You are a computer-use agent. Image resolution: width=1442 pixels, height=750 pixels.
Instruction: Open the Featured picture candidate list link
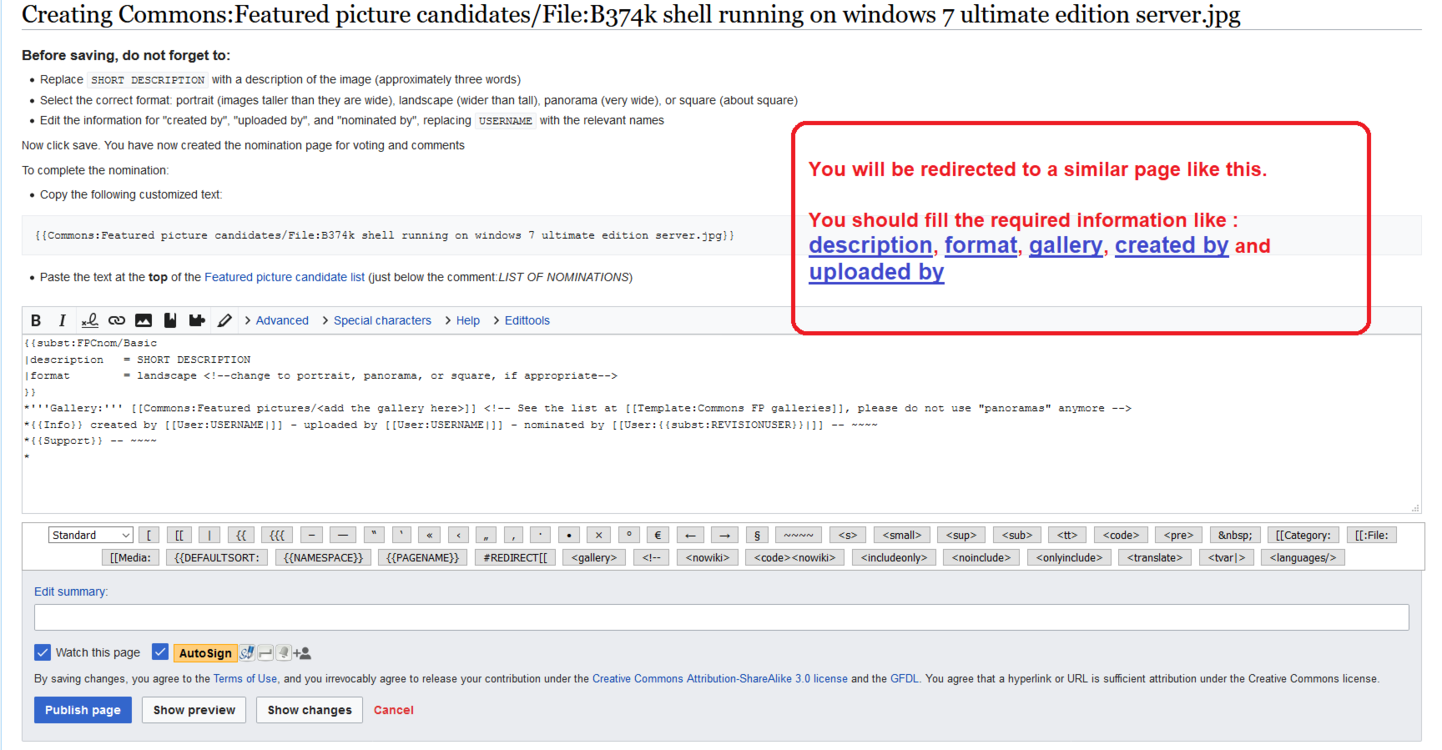click(284, 277)
